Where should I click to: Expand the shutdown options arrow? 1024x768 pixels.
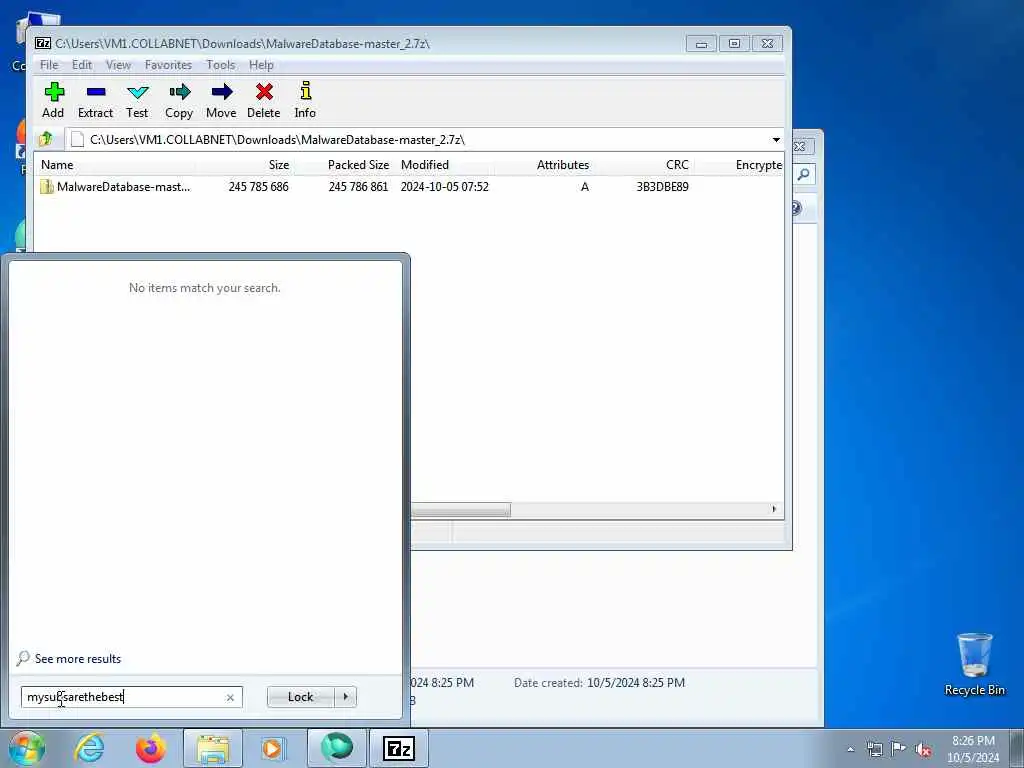coord(345,697)
